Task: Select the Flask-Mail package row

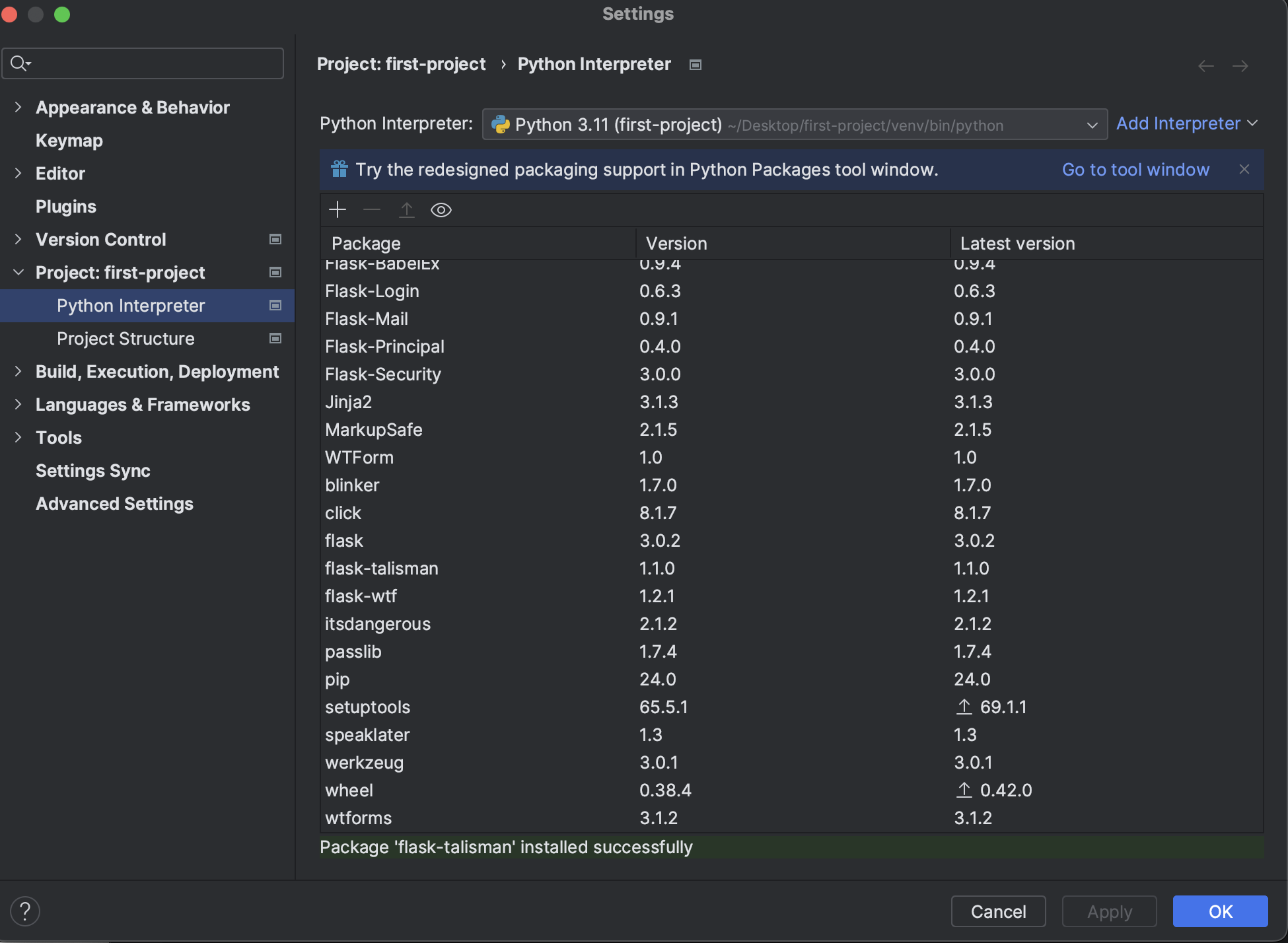Action: pyautogui.click(x=791, y=318)
